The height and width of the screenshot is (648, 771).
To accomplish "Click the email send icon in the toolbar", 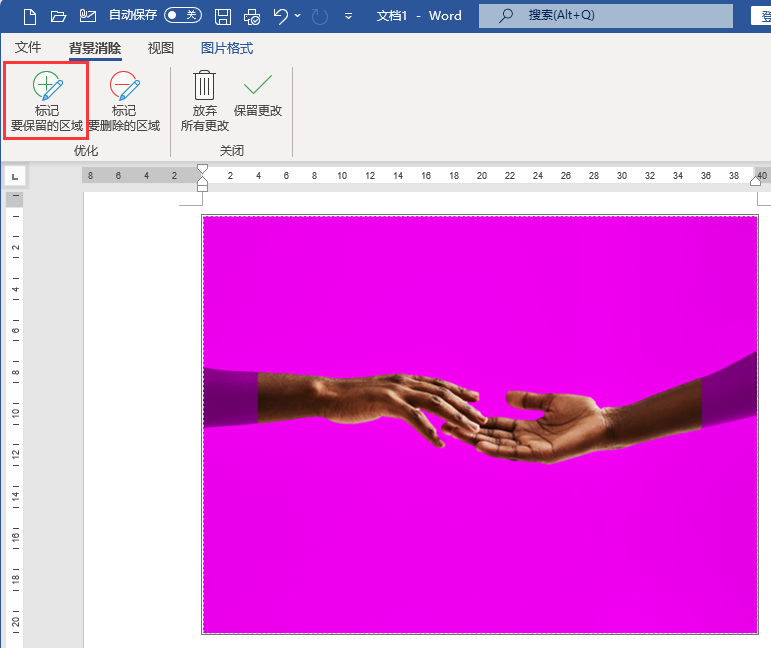I will coord(88,16).
